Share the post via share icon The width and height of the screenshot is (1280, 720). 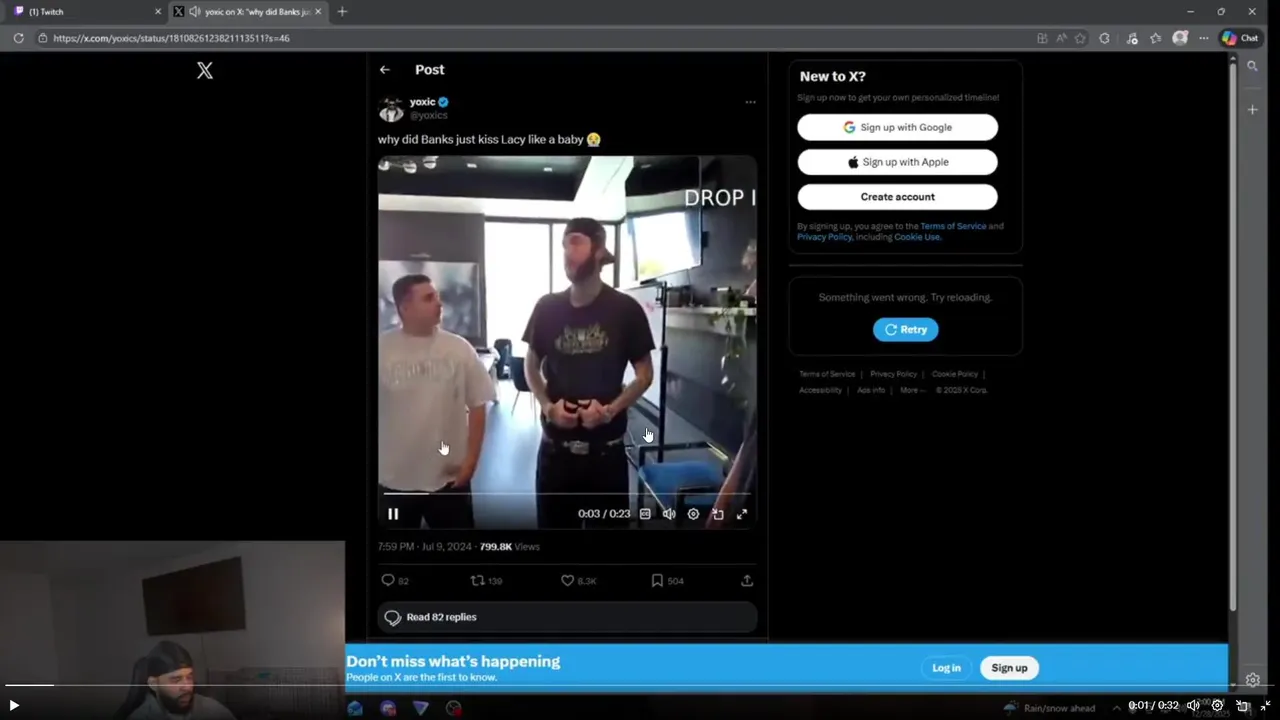(746, 580)
